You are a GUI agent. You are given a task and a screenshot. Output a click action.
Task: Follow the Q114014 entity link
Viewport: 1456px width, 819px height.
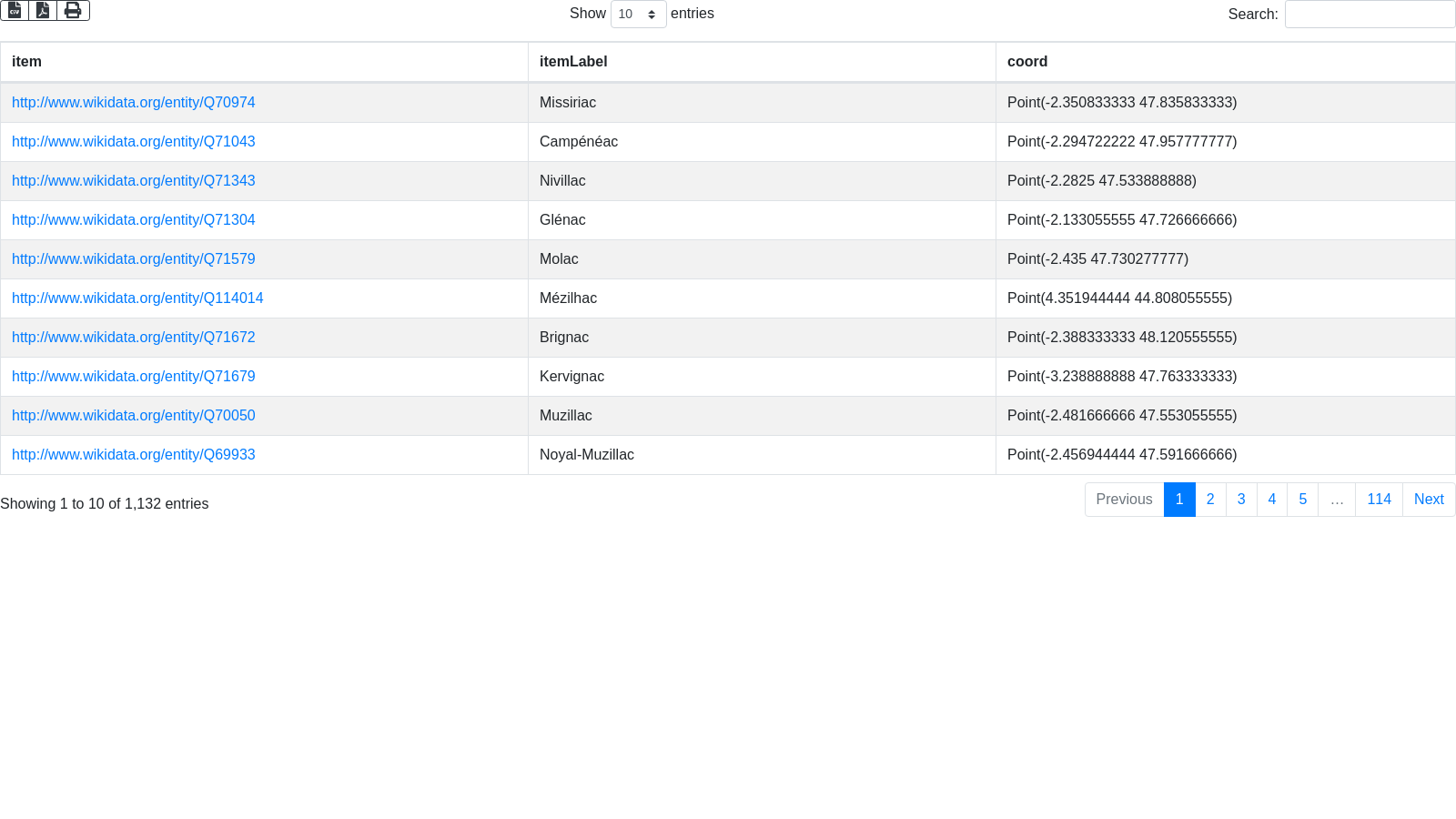click(x=137, y=298)
